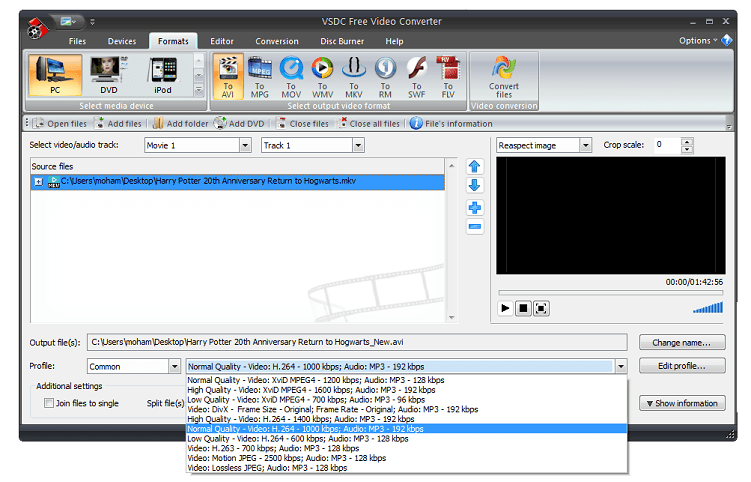Click Add folder in toolbar
This screenshot has width=751, height=482.
(181, 124)
